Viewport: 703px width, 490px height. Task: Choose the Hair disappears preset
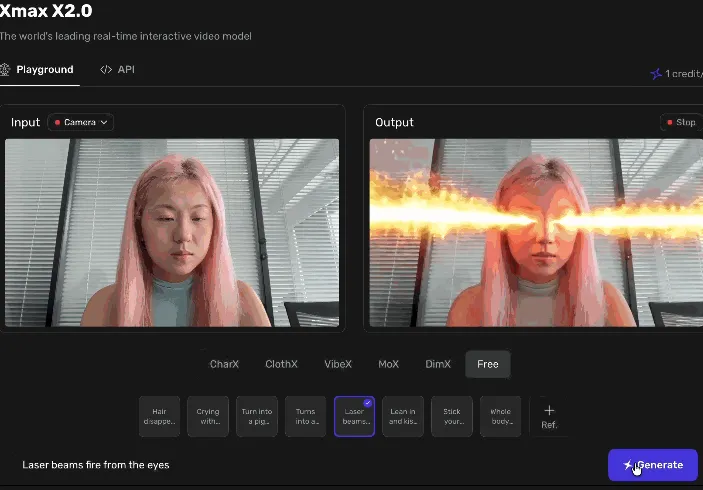[x=160, y=416]
